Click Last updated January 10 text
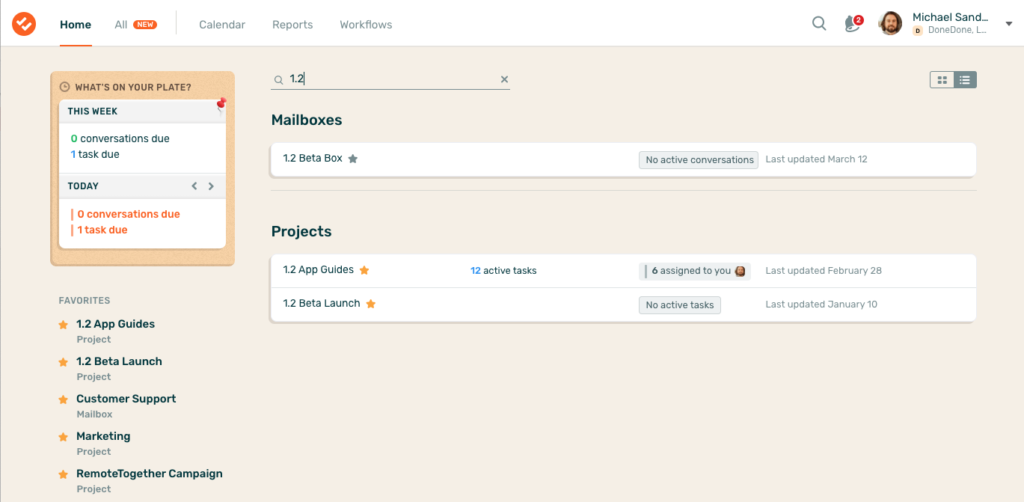 click(822, 304)
